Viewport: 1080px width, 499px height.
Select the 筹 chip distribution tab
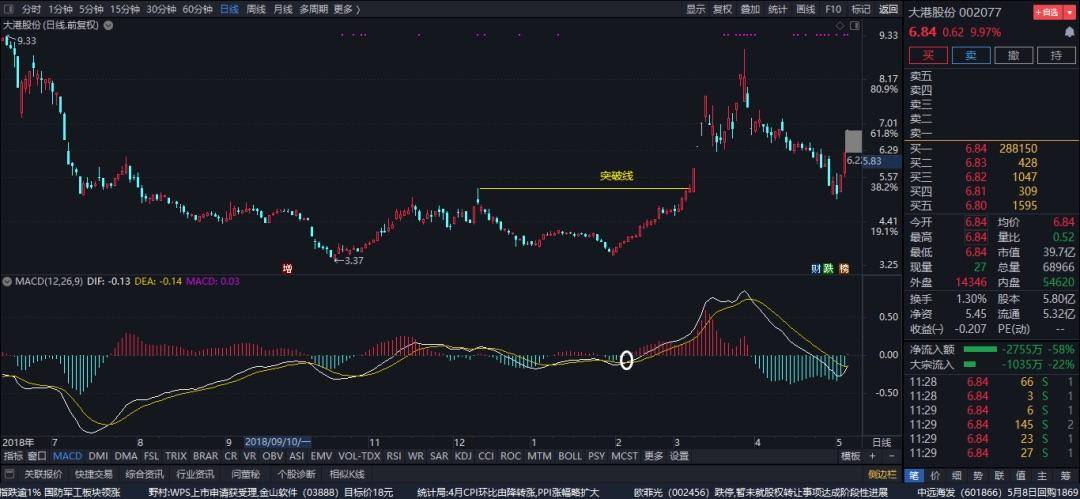[x=1065, y=475]
